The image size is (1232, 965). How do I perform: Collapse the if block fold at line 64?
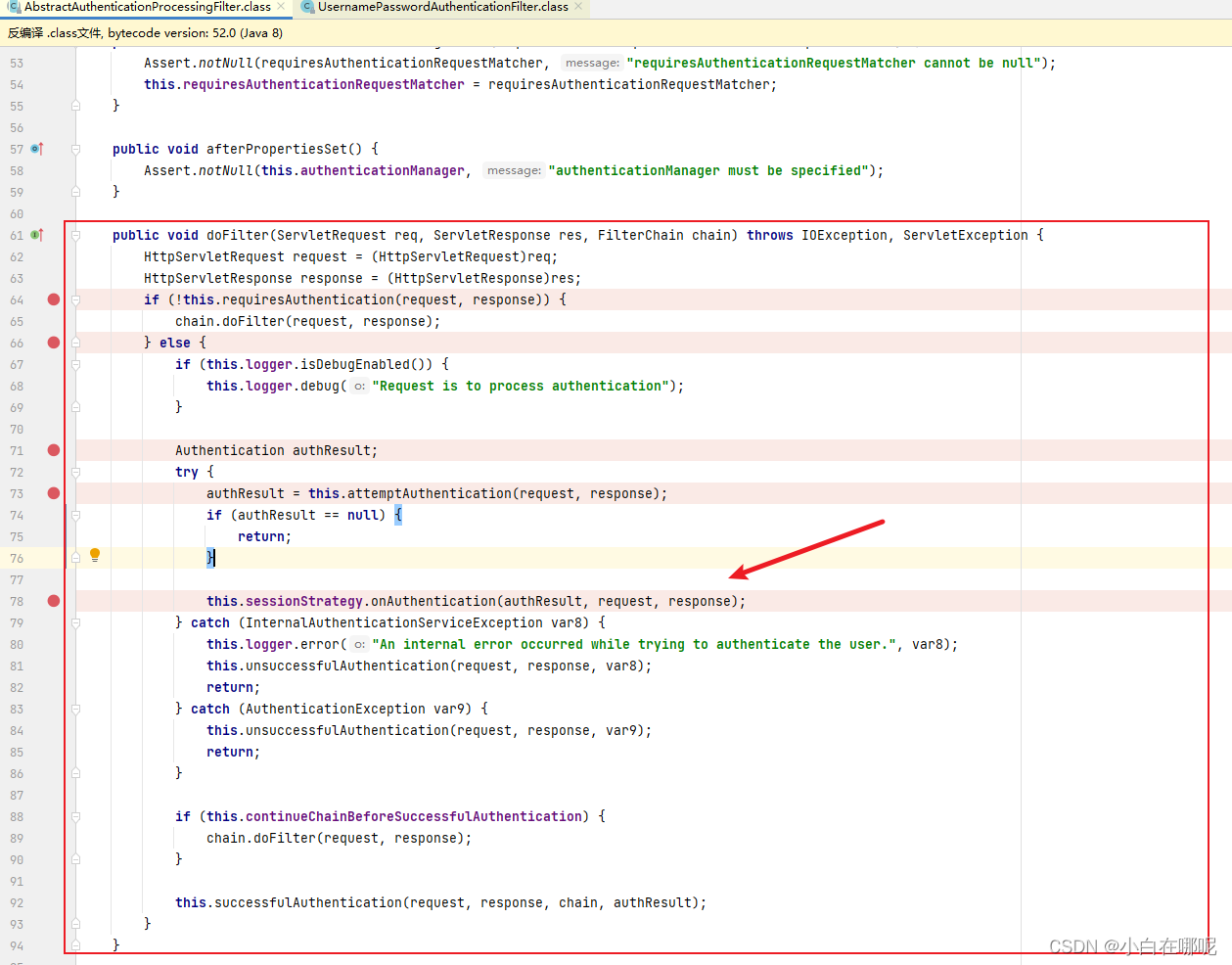(x=75, y=299)
